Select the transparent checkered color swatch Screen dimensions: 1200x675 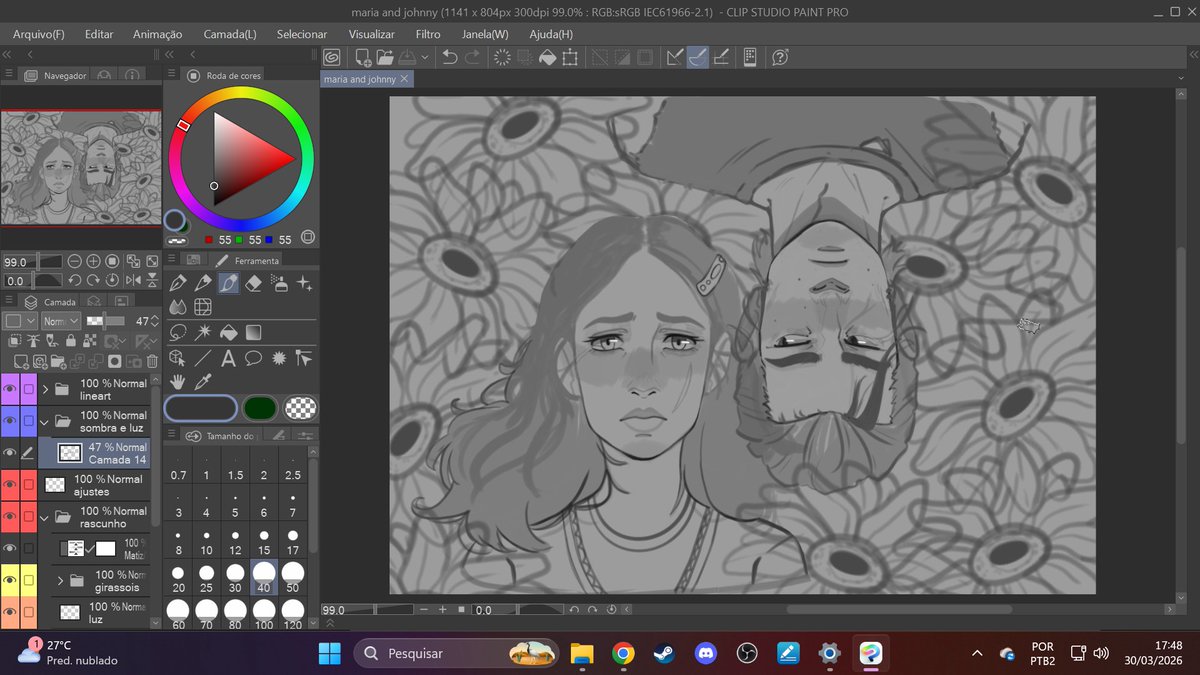click(x=300, y=407)
